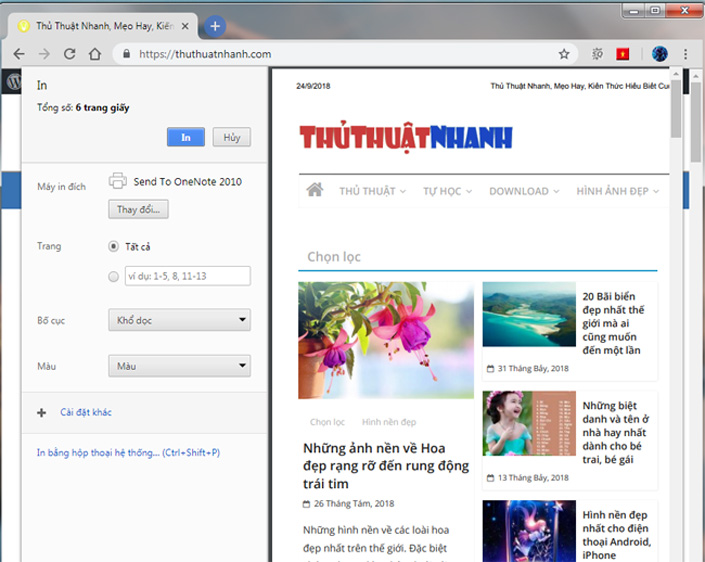The width and height of the screenshot is (705, 562).
Task: Switch to the Thủ Thuật Nhanh browser tab
Action: point(104,27)
